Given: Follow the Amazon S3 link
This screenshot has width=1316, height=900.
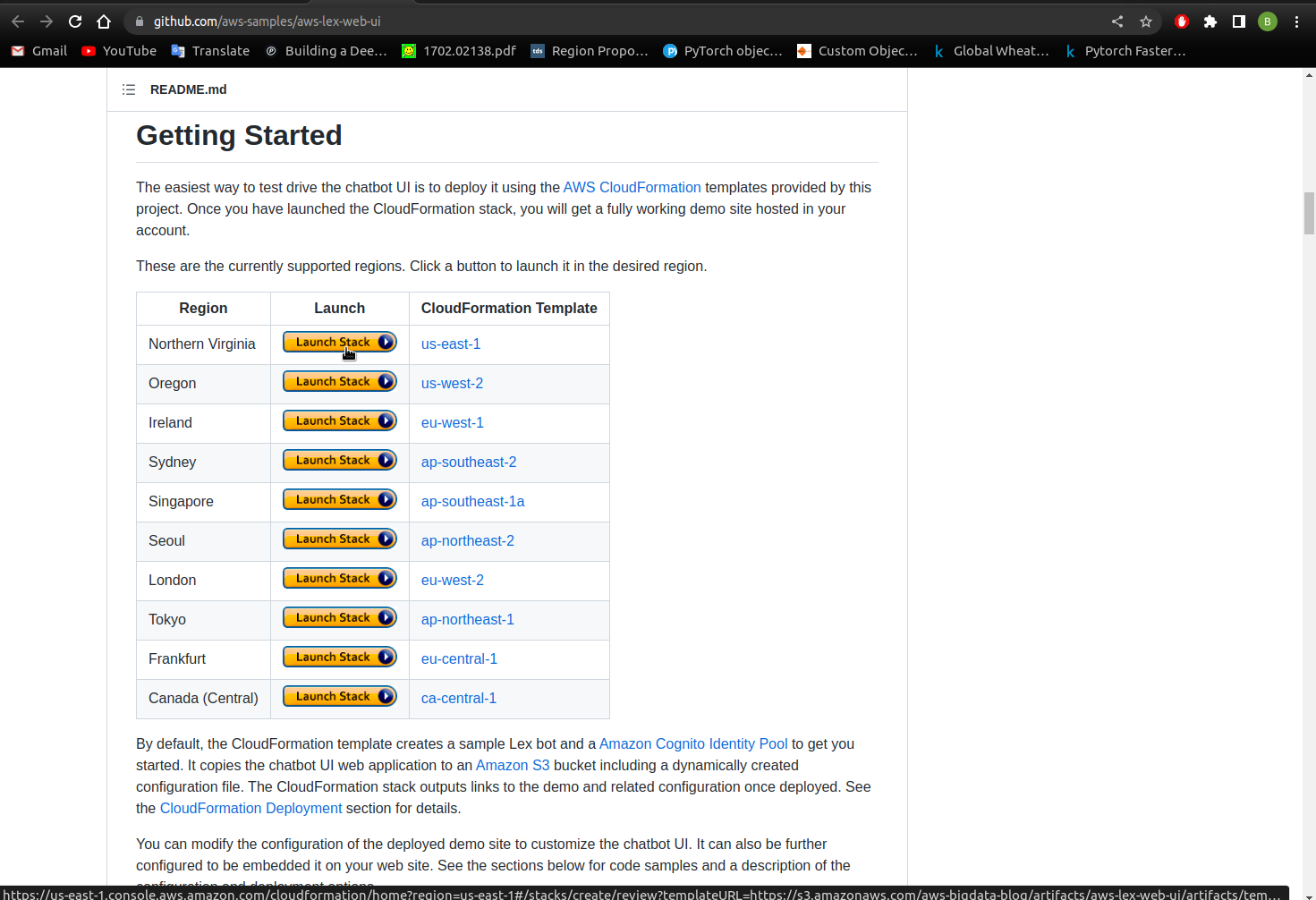Looking at the screenshot, I should 513,766.
